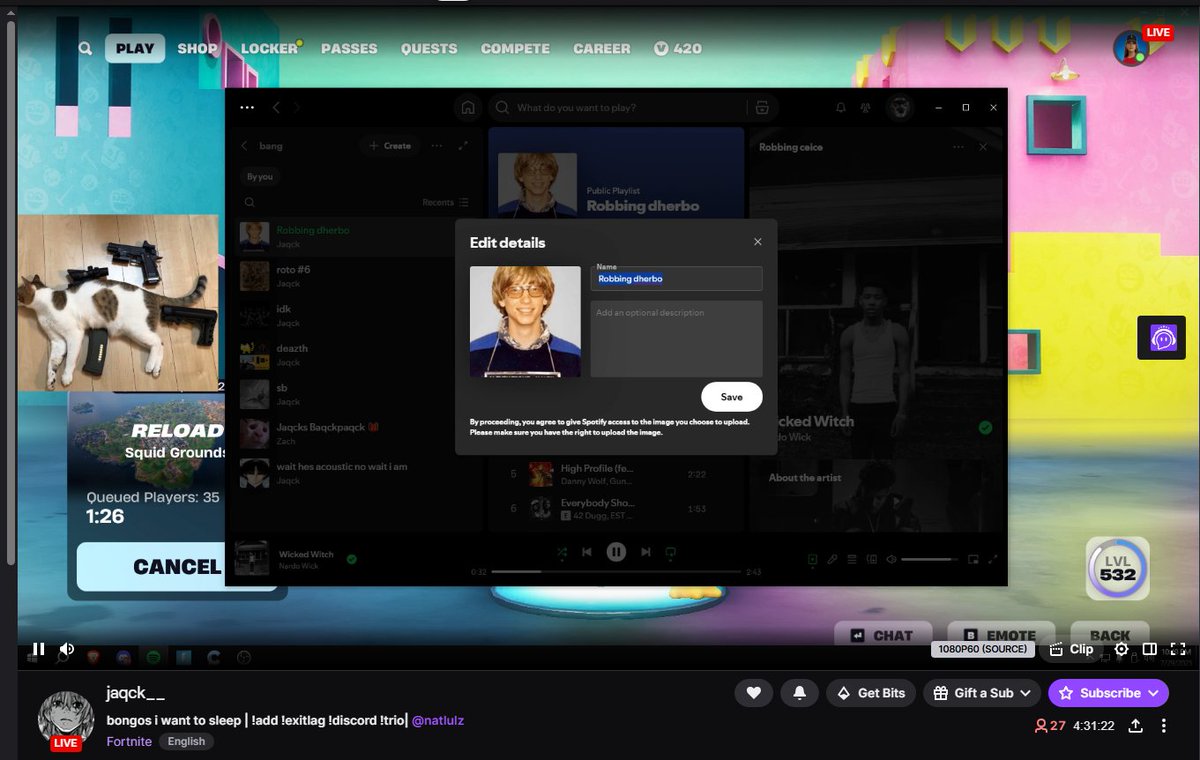Mute the Twitch stream volume
This screenshot has width=1200, height=760.
[67, 649]
